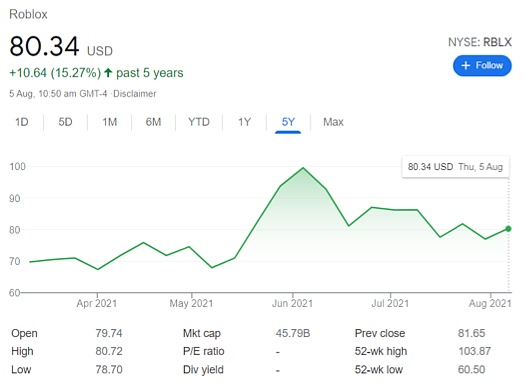Show the Max range chart
Viewport: 529px width, 389px height.
click(333, 122)
